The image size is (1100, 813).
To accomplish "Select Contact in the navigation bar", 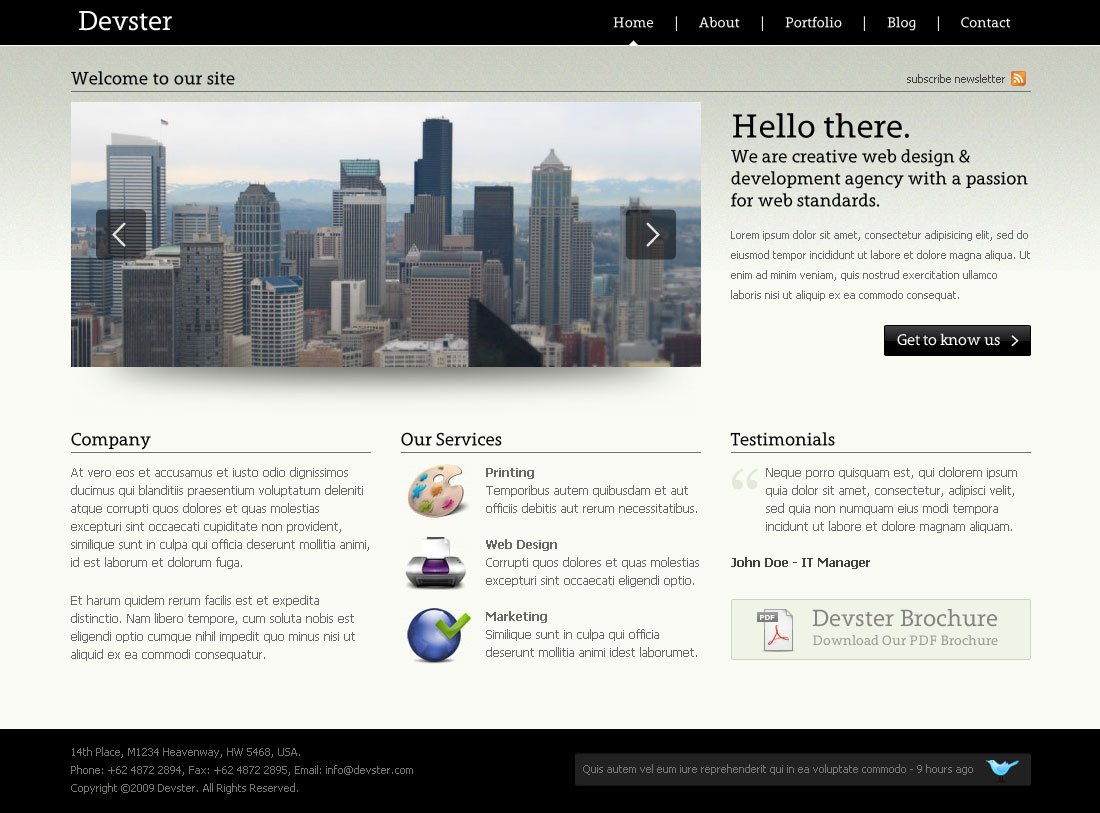I will 985,23.
